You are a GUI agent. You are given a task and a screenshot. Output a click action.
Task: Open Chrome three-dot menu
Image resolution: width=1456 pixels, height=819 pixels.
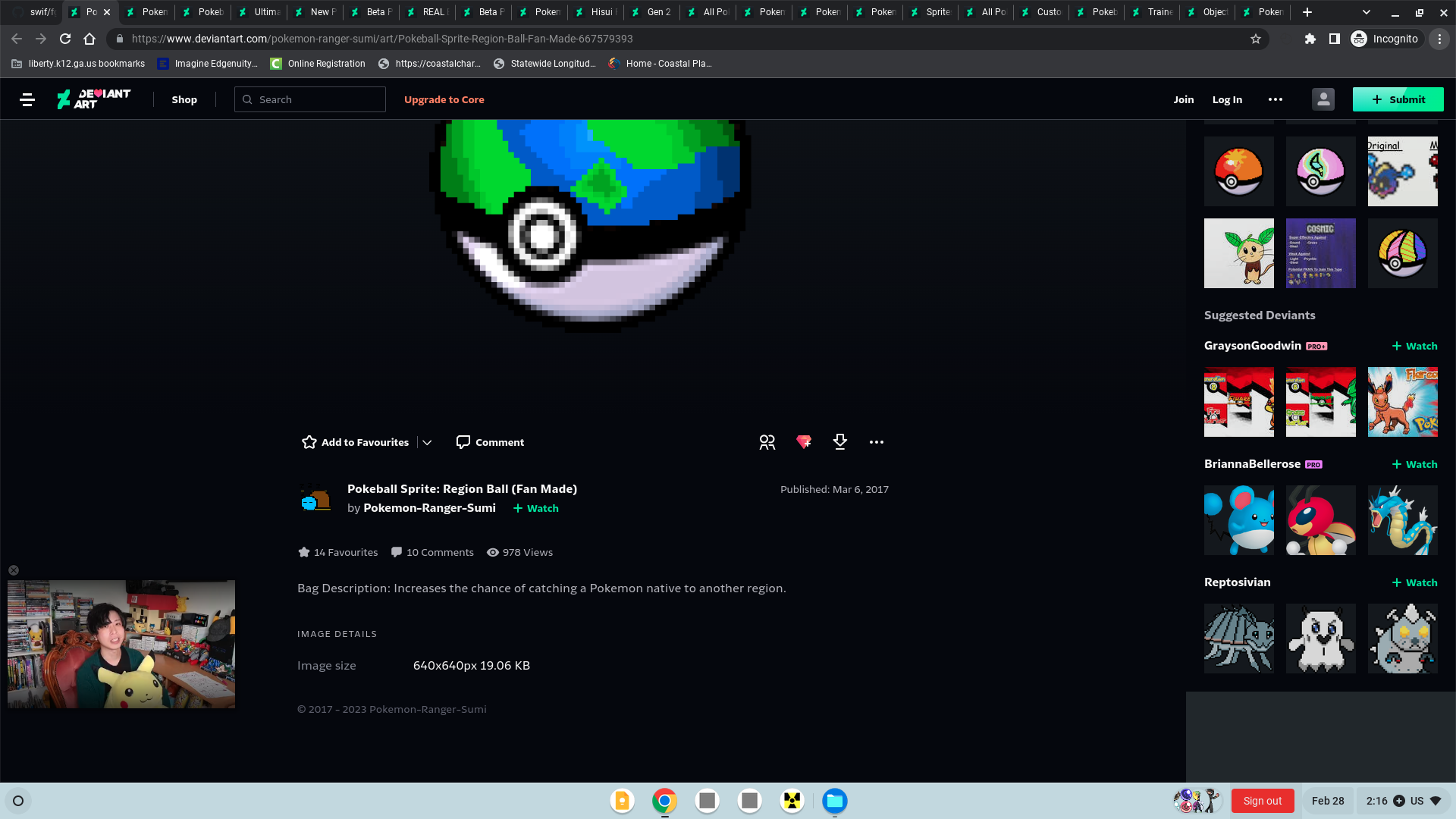click(x=1439, y=39)
